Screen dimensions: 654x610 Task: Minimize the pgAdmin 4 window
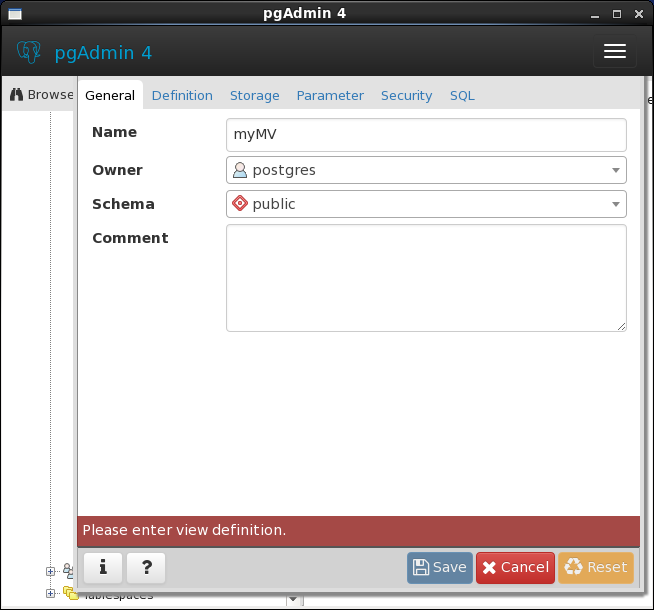click(x=595, y=15)
